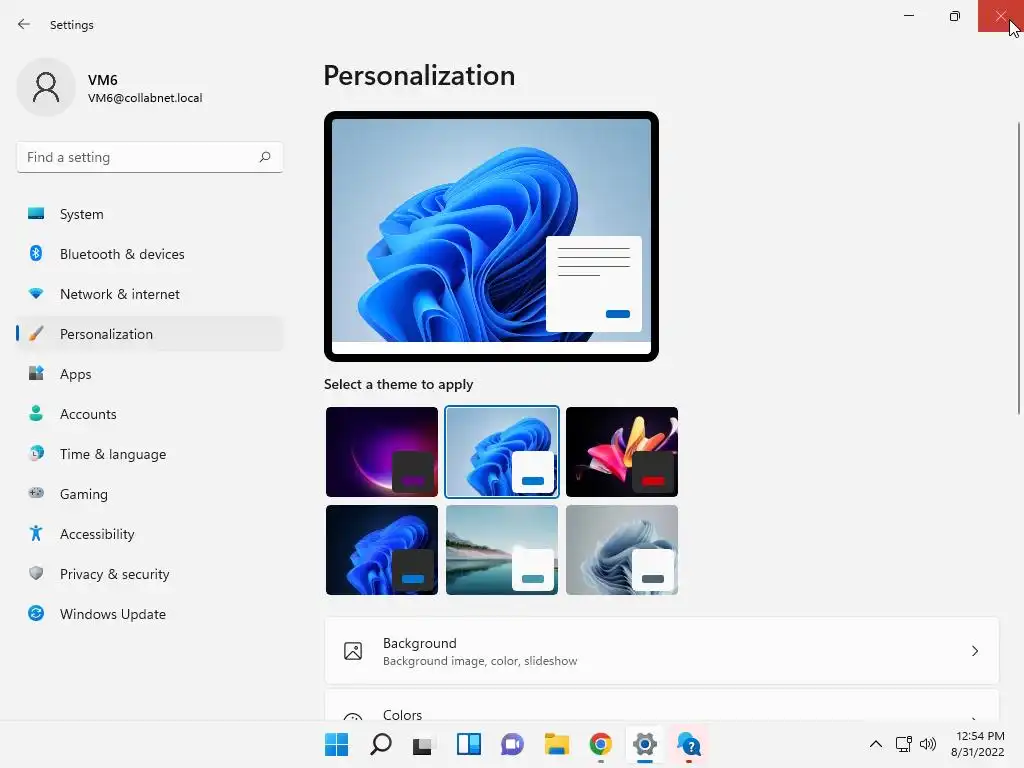1024x768 pixels.
Task: Click the back arrow in Settings header
Action: 24,24
